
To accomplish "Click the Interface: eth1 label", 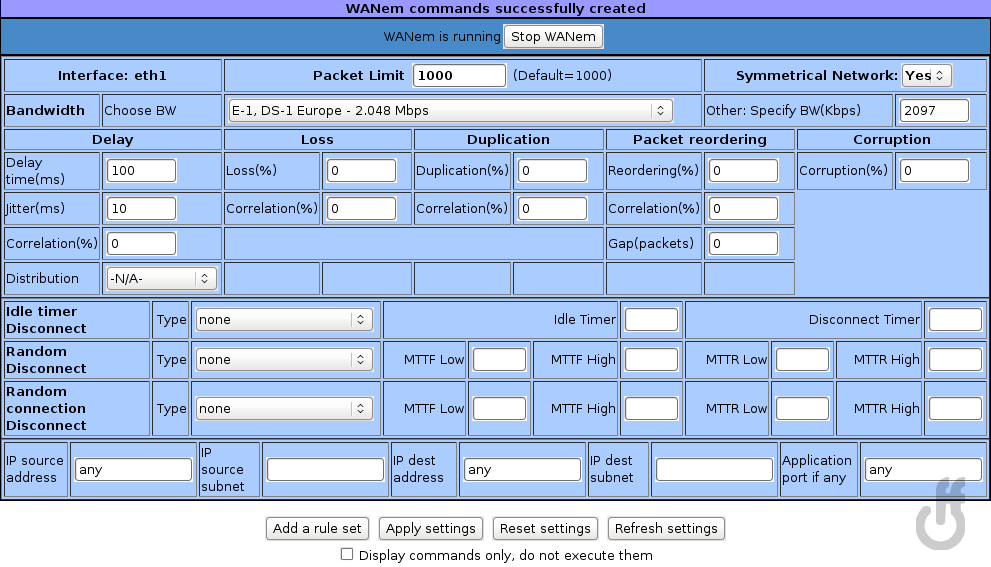I will pos(112,76).
